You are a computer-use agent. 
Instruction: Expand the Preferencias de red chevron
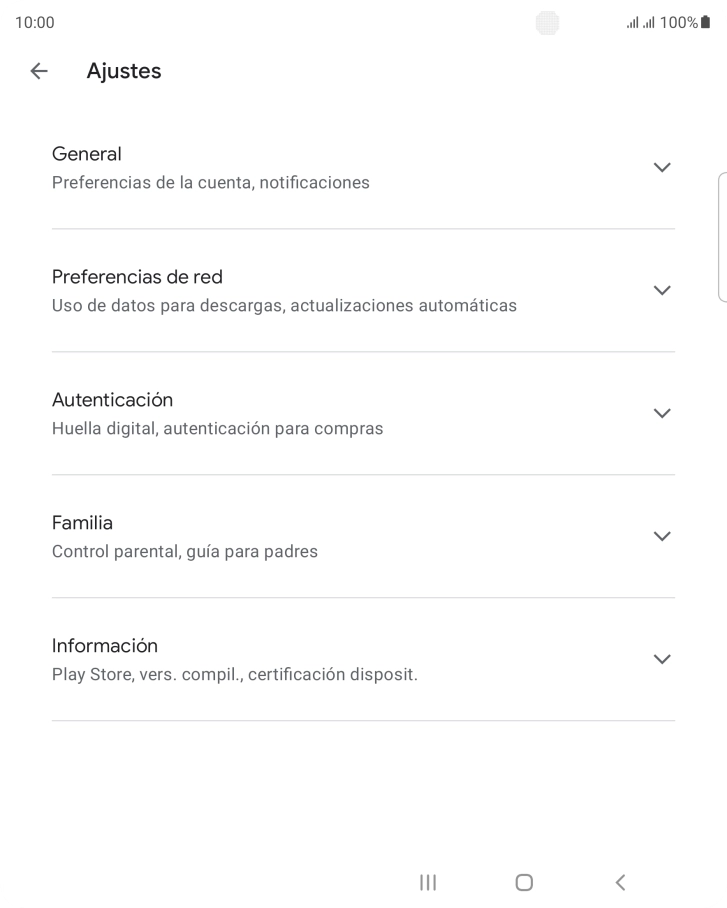pos(661,290)
